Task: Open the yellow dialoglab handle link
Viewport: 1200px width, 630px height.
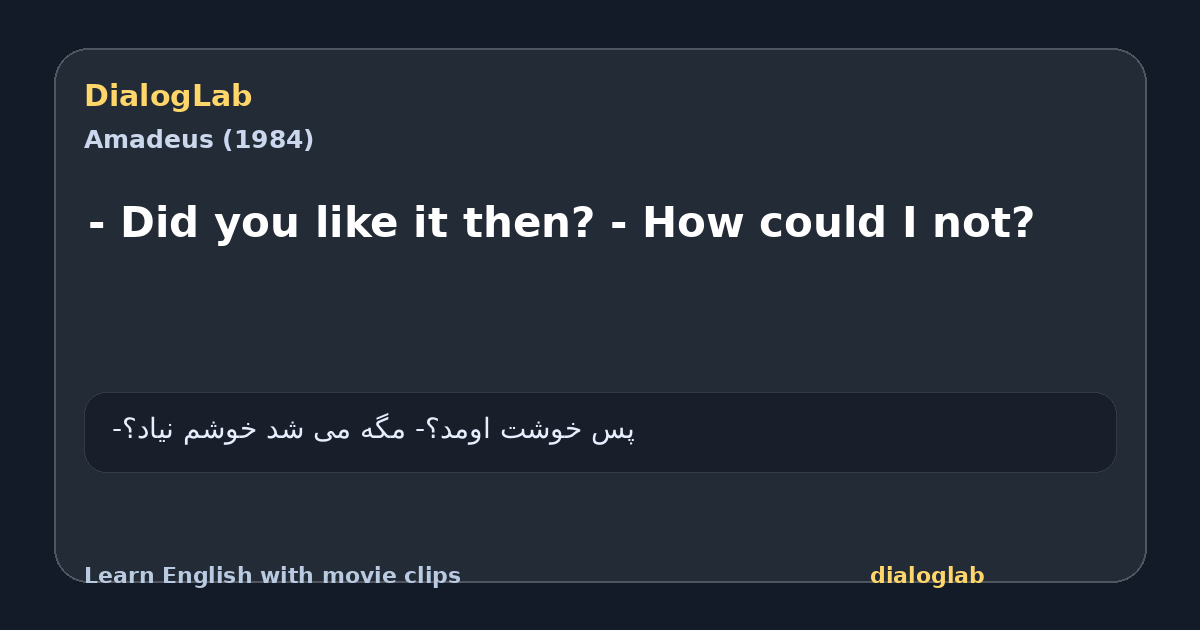Action: 927,576
